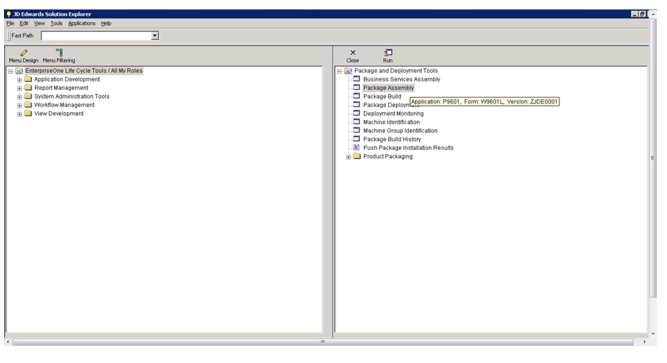
Task: Click the vertical scrollbar on the right
Action: pos(653,157)
